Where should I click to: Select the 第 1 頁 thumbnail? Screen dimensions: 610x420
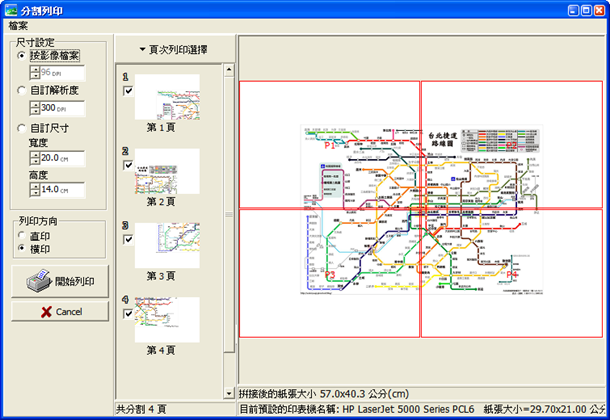click(167, 97)
